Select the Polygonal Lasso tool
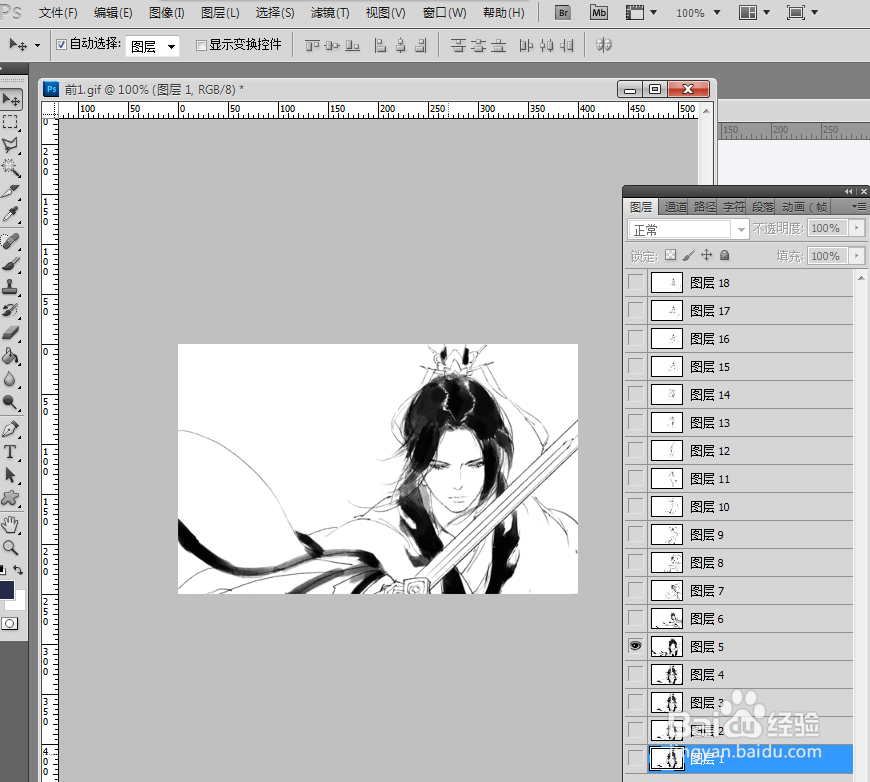The height and width of the screenshot is (782, 870). tap(11, 145)
